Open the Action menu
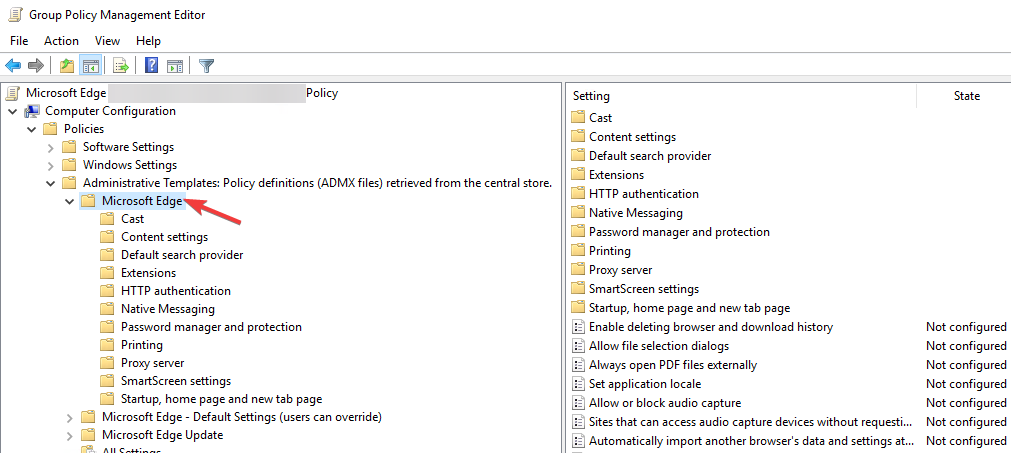1011x453 pixels. 61,41
